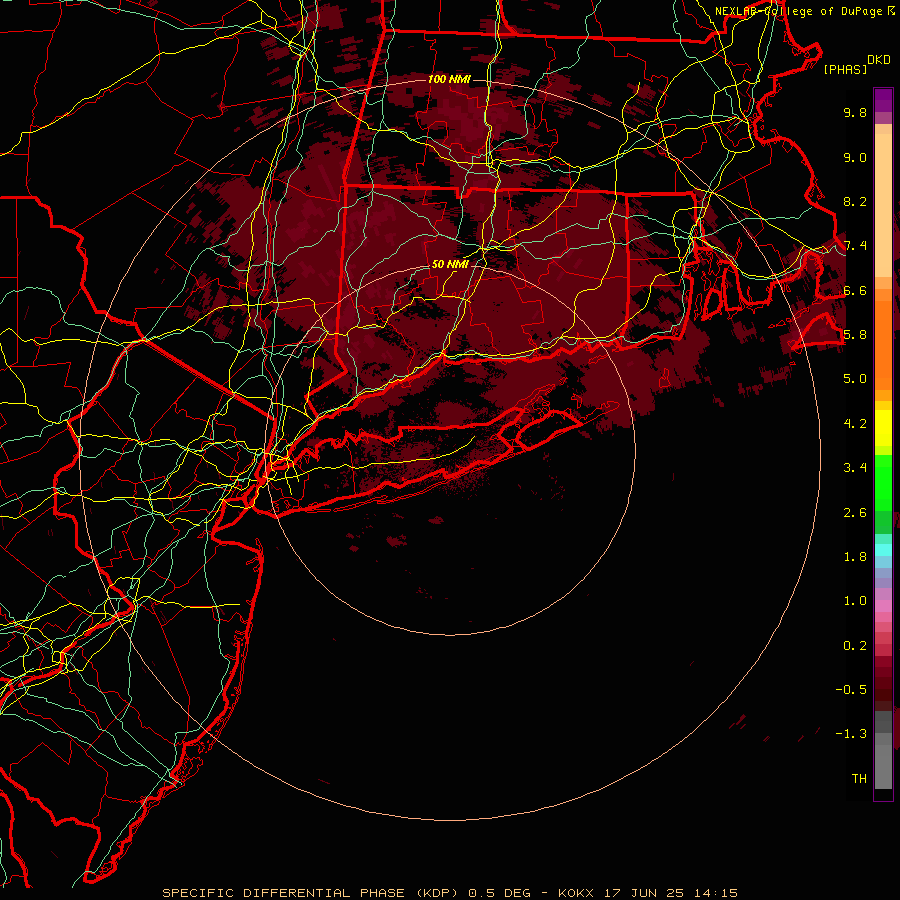Click the "[PHAS]" legend header label
Viewport: 900px width, 900px height.
click(x=845, y=69)
